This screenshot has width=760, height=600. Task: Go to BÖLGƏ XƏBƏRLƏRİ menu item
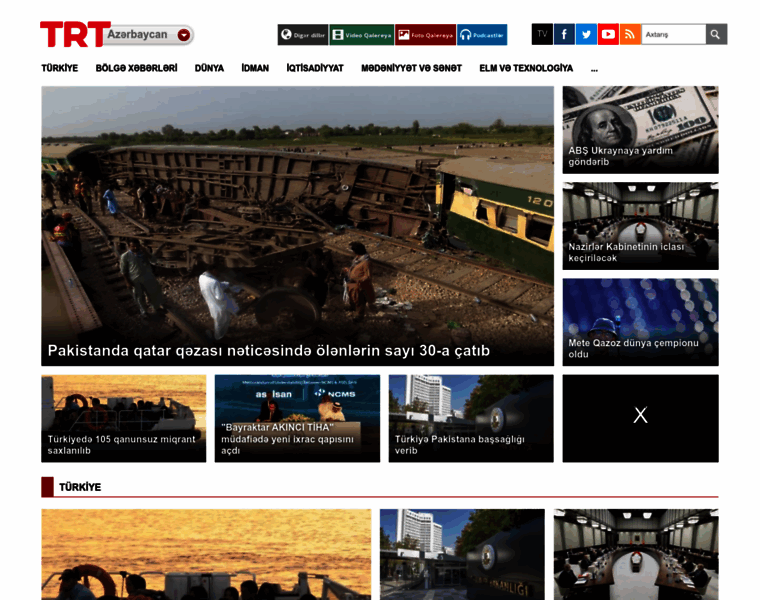136,68
